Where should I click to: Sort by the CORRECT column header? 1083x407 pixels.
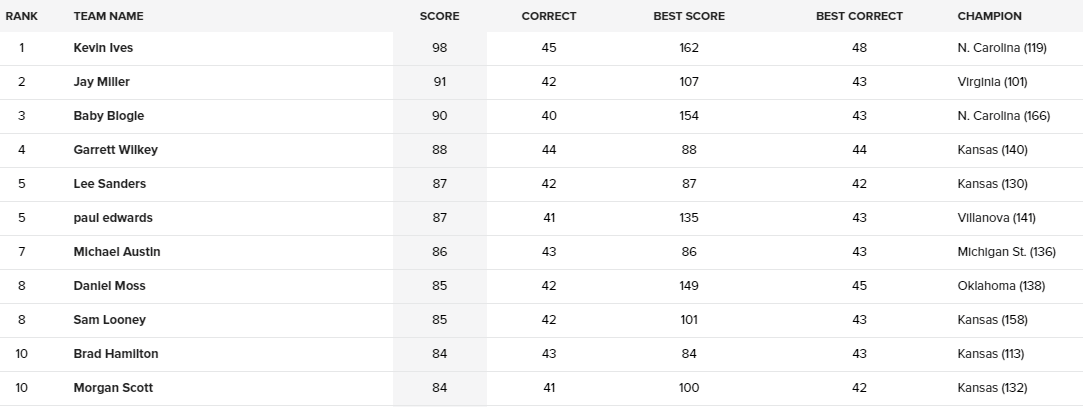coord(548,16)
